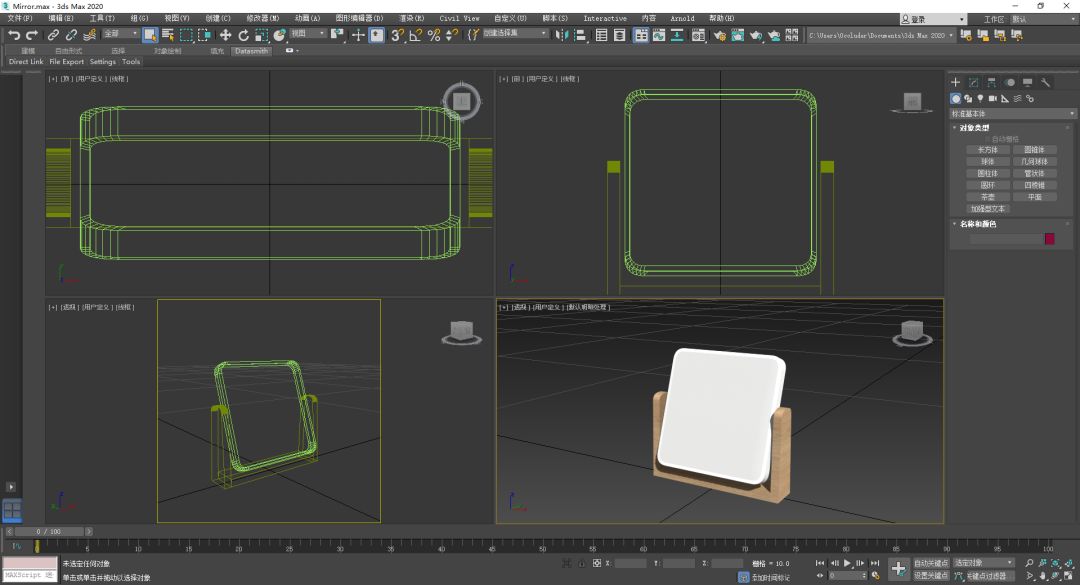Open the Modify tab in command panel
1080x585 pixels.
pyautogui.click(x=973, y=83)
